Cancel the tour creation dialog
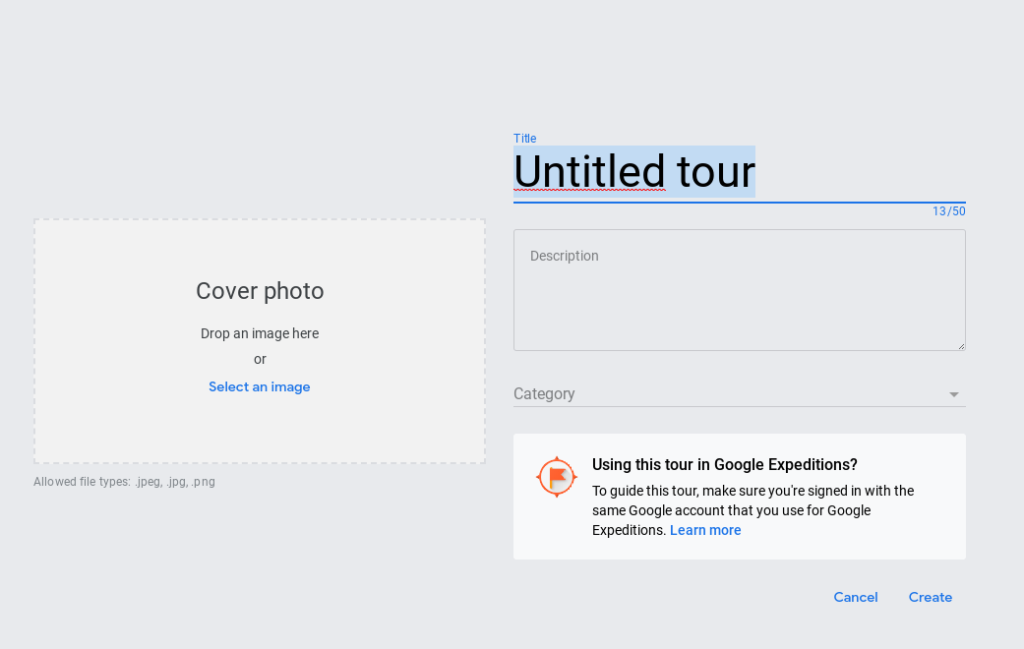 (x=856, y=597)
